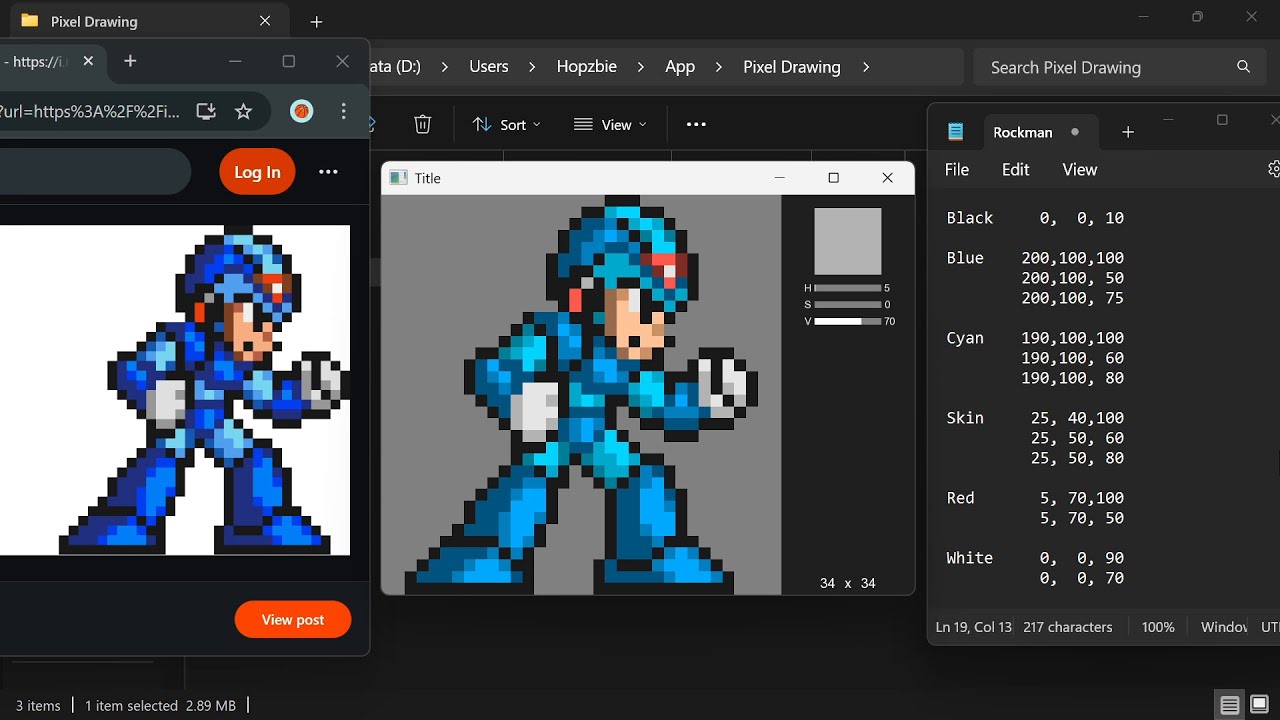Click the 'Ln 19, Col 13' status text
Screen dimensions: 1280x720
973,627
